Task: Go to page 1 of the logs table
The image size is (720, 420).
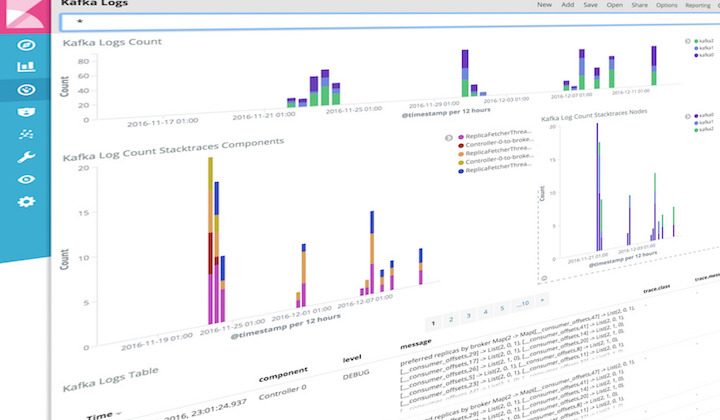Action: [433, 323]
